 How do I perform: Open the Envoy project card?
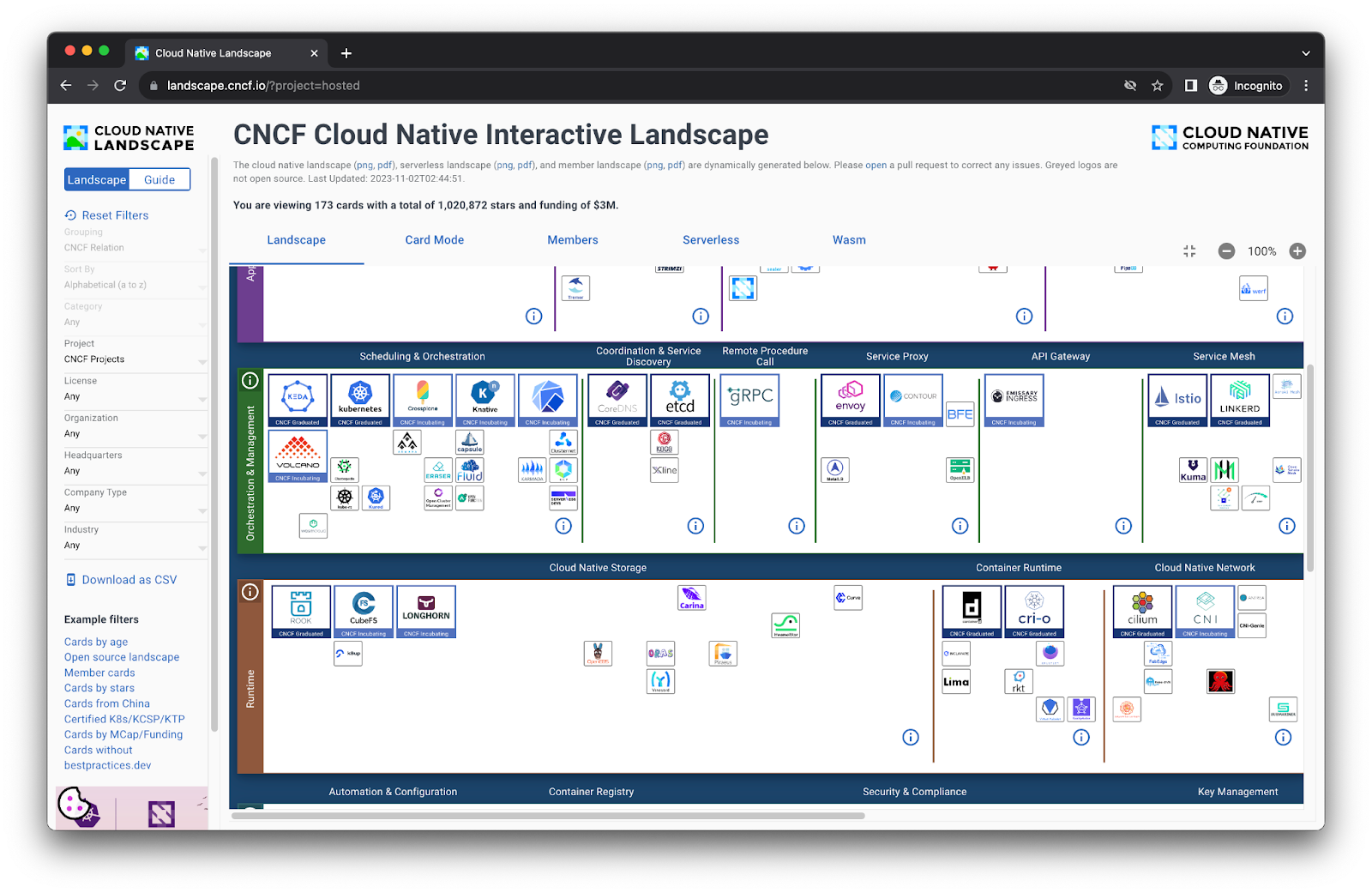(851, 400)
